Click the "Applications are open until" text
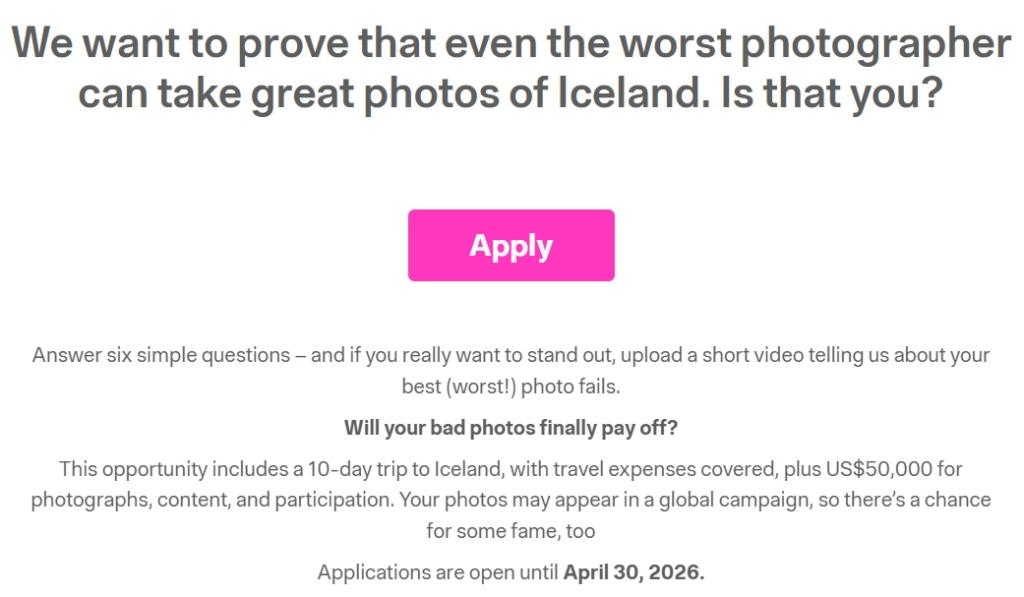The height and width of the screenshot is (597, 1024). [438, 573]
